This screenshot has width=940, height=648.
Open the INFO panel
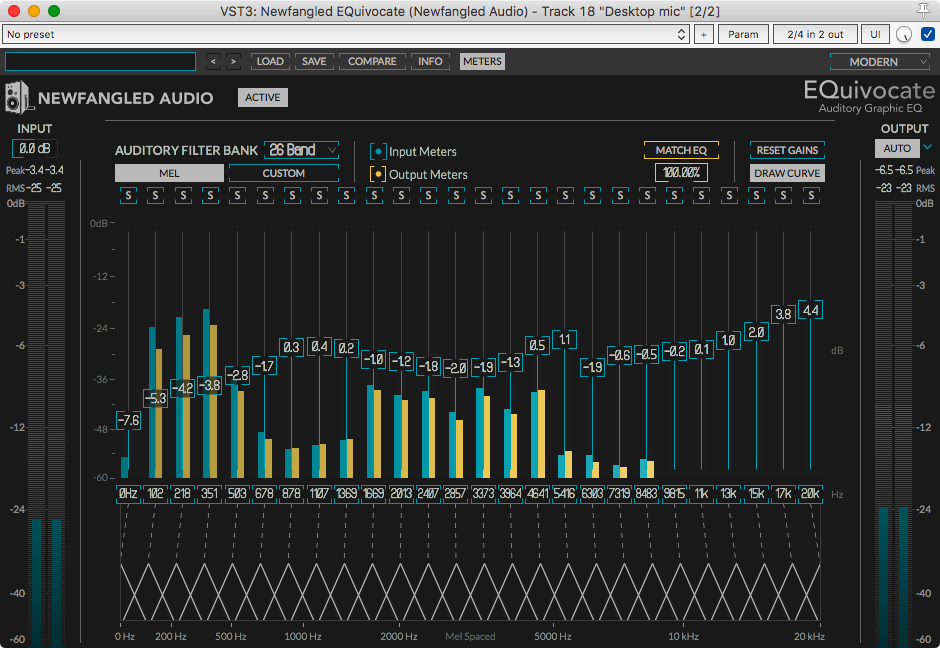pyautogui.click(x=430, y=61)
